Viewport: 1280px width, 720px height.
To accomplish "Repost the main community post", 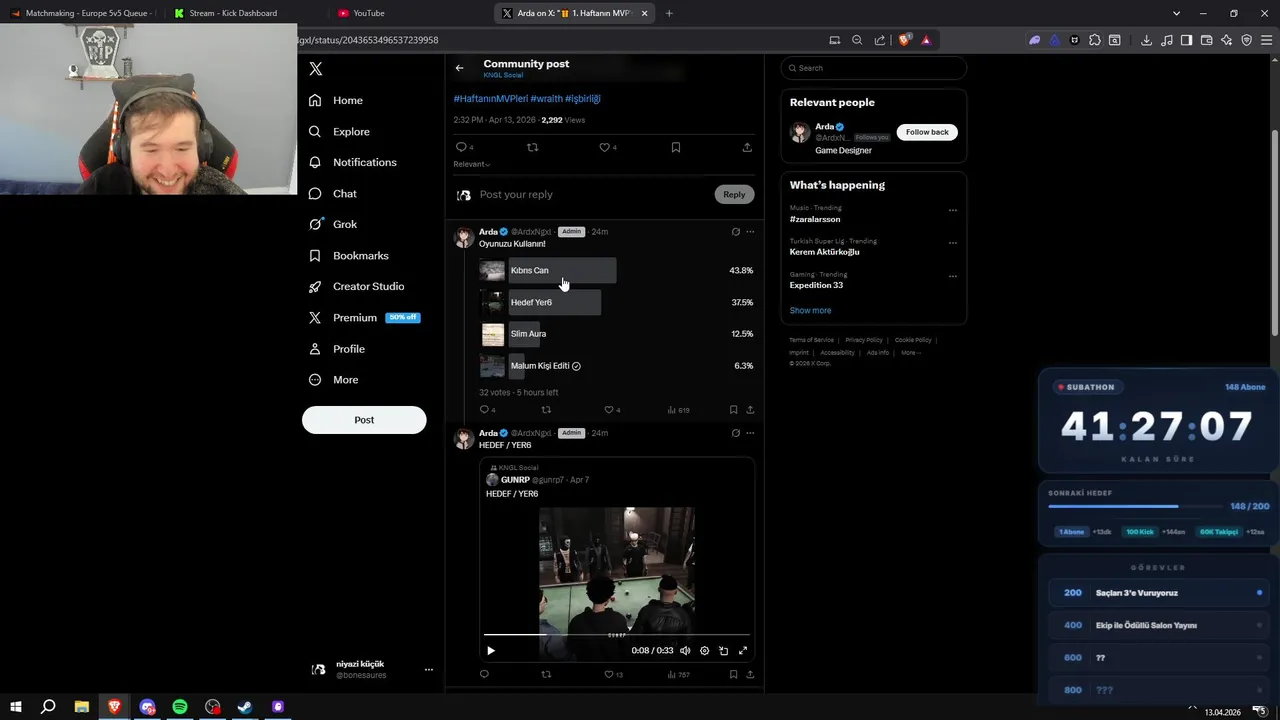I will 532,147.
